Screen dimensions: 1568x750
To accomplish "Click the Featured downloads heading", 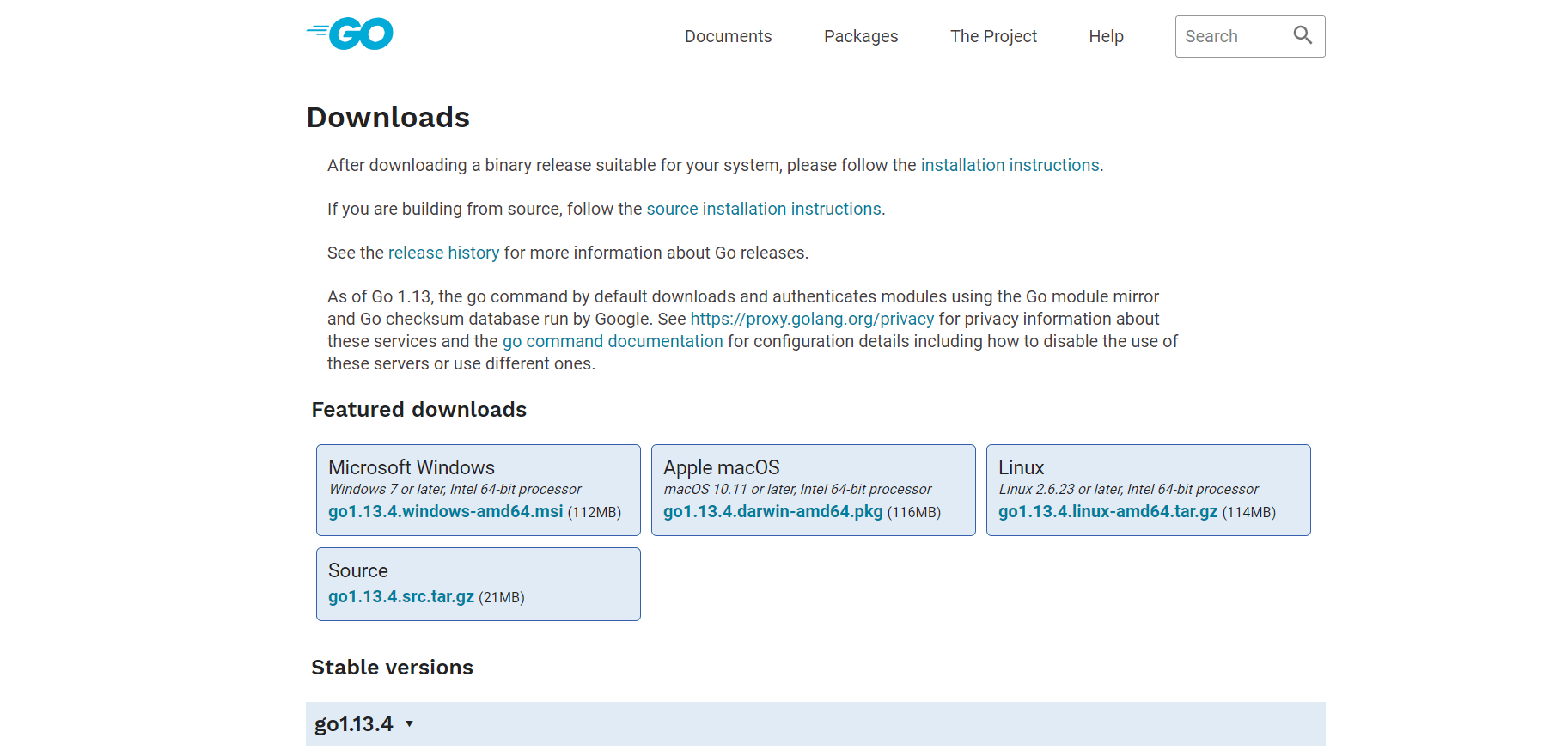I will coord(419,410).
